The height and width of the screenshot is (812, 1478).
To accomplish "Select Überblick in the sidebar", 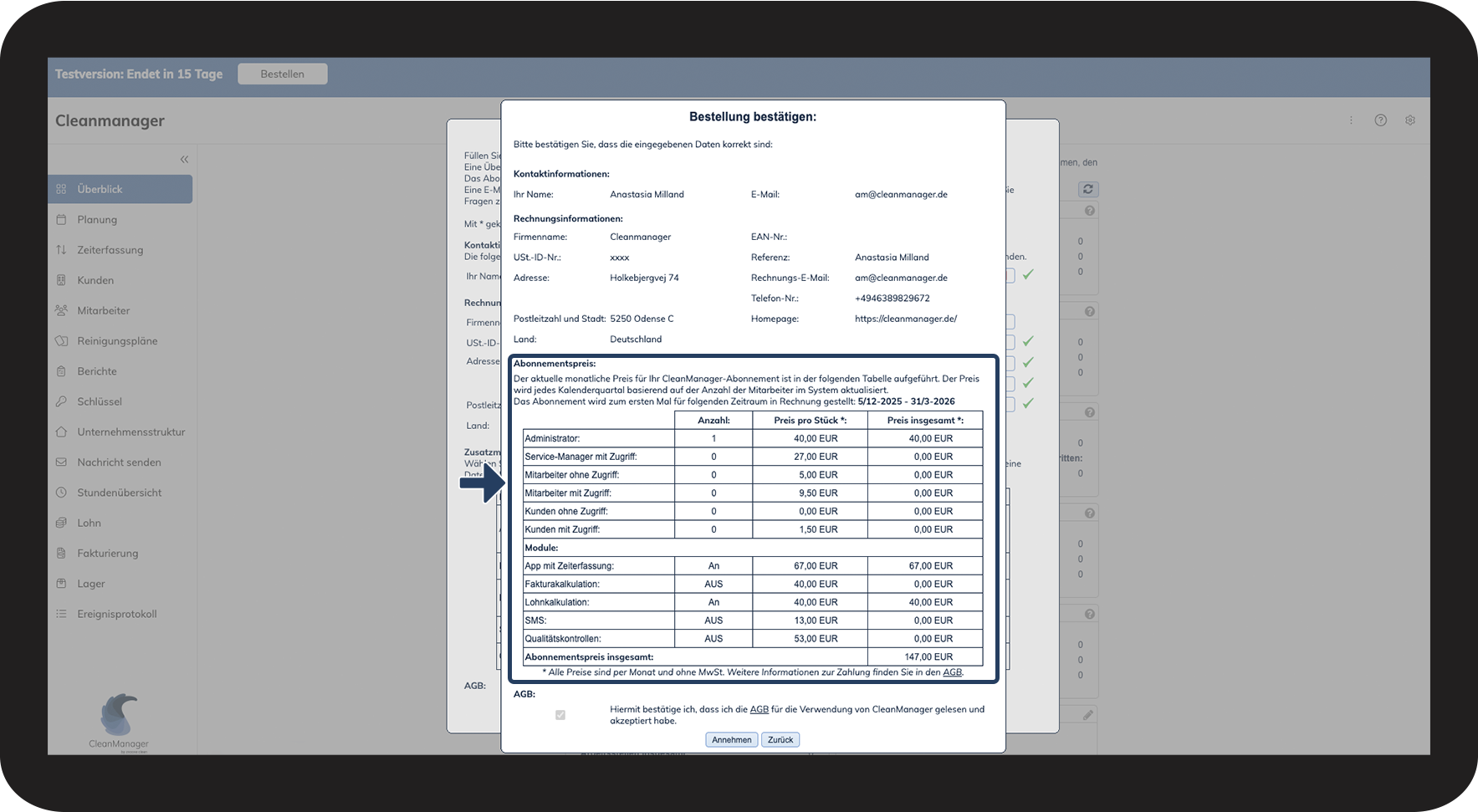I will pos(120,189).
